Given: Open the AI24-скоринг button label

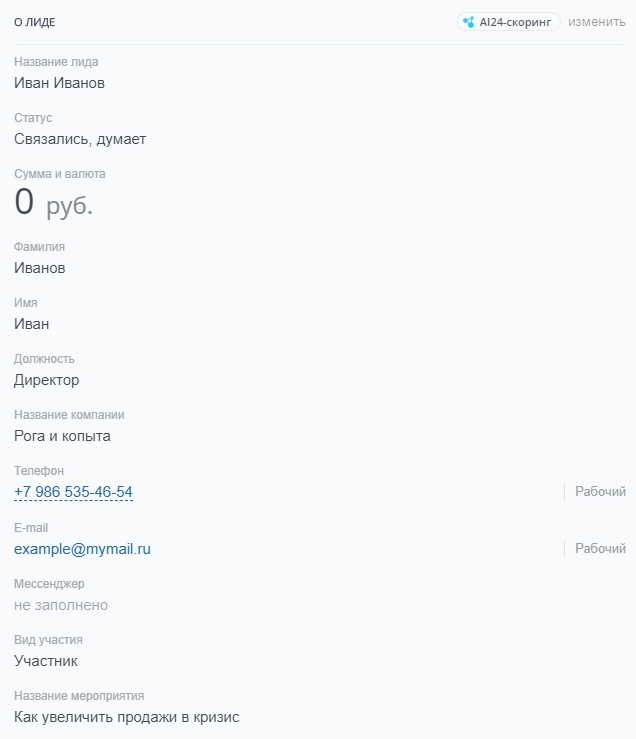Looking at the screenshot, I should tap(515, 22).
